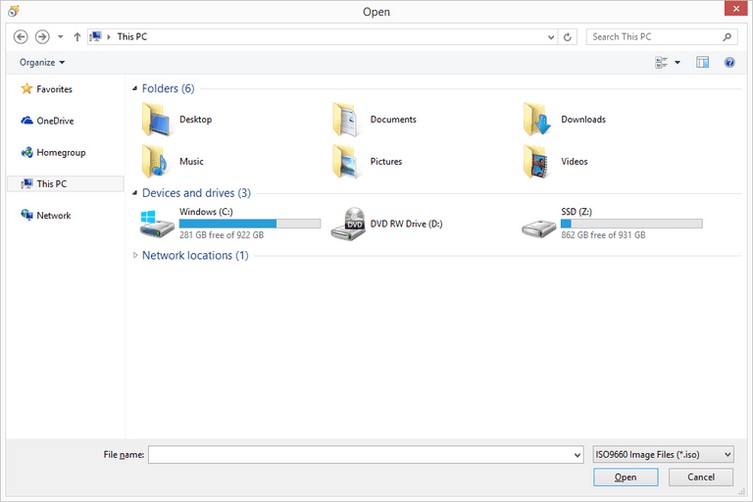Click the Forward navigation arrow
The image size is (753, 502).
point(42,37)
